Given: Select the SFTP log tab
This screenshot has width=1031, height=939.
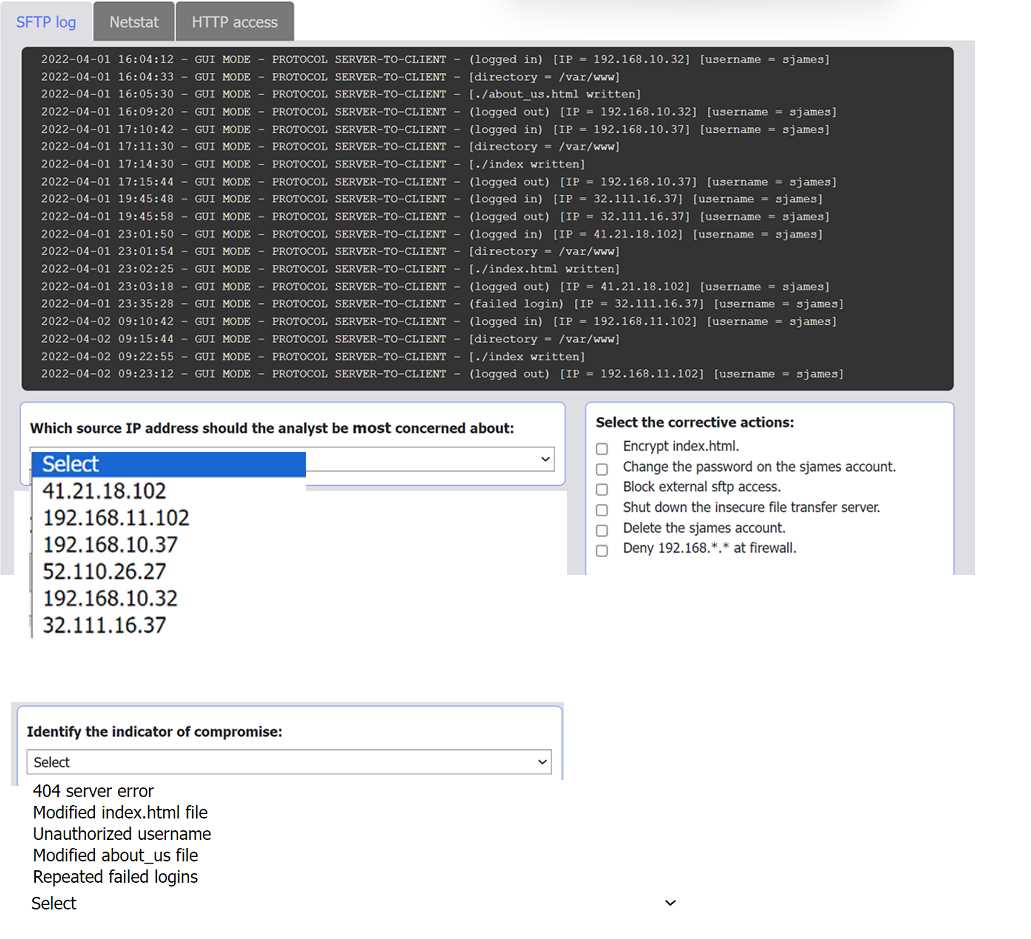Looking at the screenshot, I should pos(46,22).
